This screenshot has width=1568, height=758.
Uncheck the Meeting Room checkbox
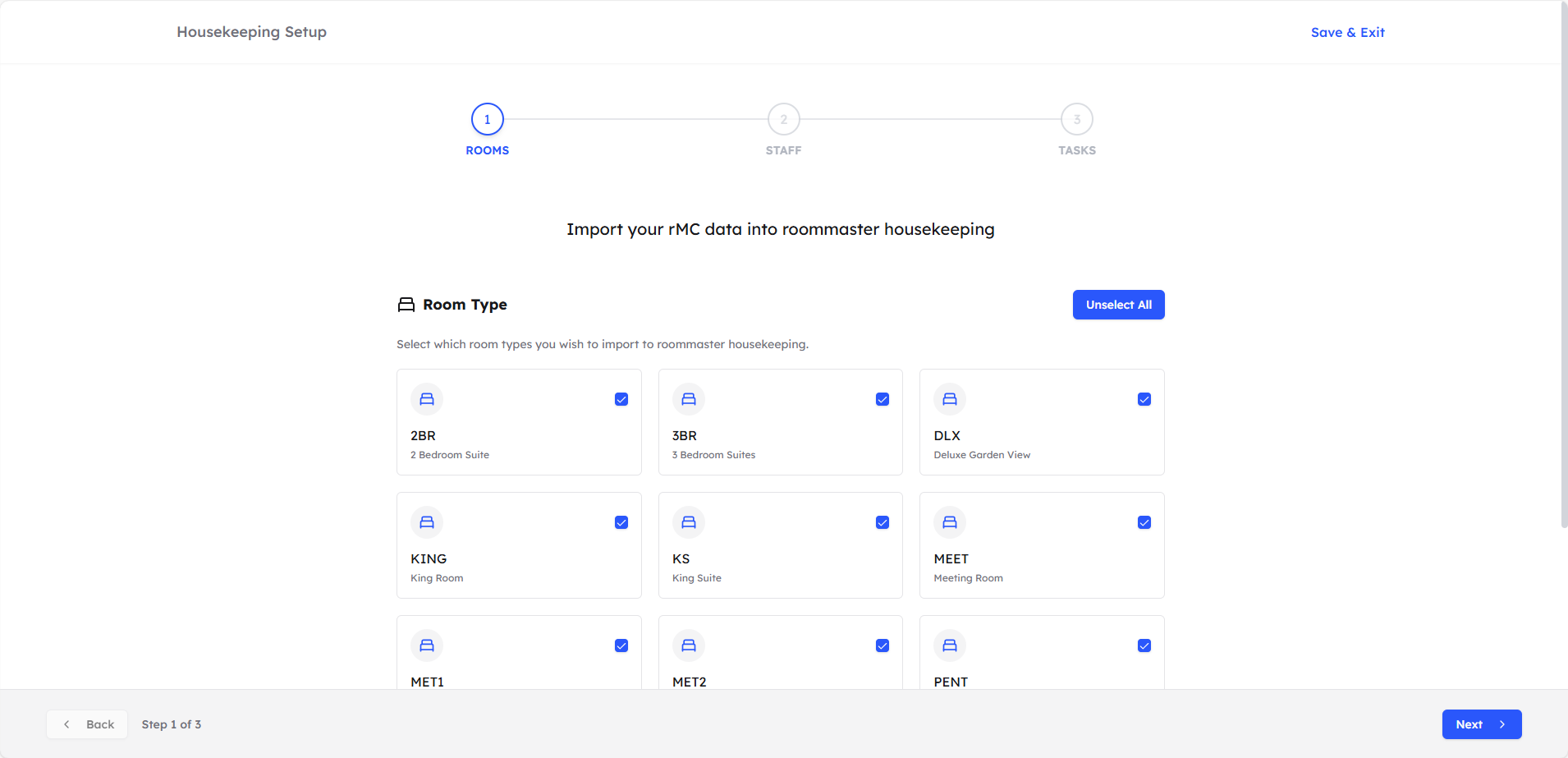pos(1144,522)
